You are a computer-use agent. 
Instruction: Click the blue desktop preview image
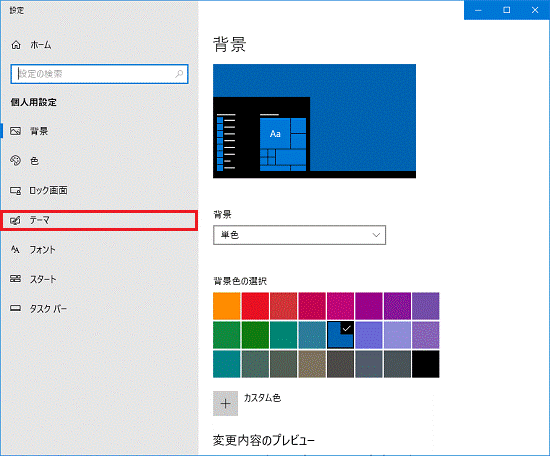[x=314, y=121]
